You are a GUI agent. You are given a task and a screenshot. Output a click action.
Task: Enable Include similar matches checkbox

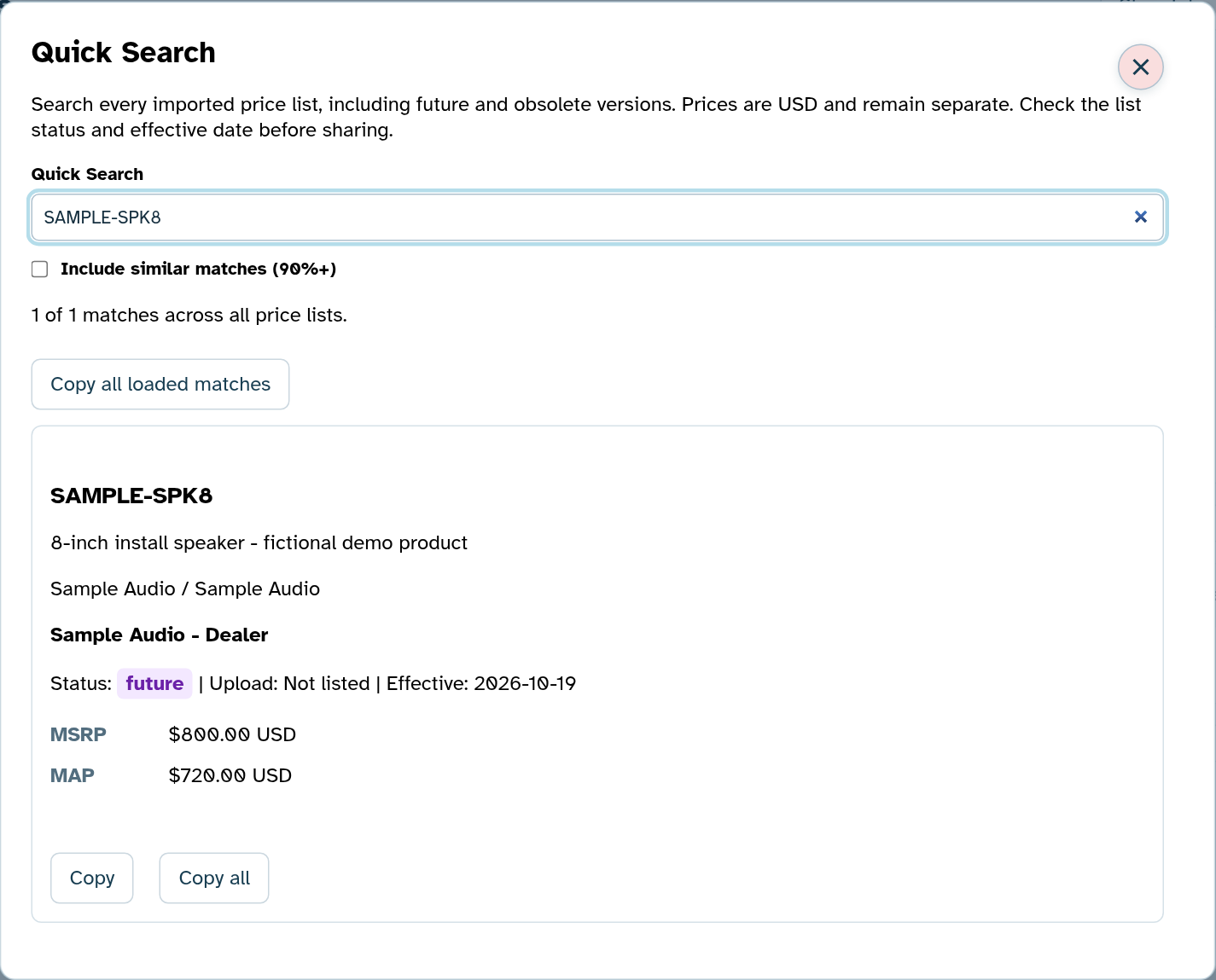pos(39,270)
